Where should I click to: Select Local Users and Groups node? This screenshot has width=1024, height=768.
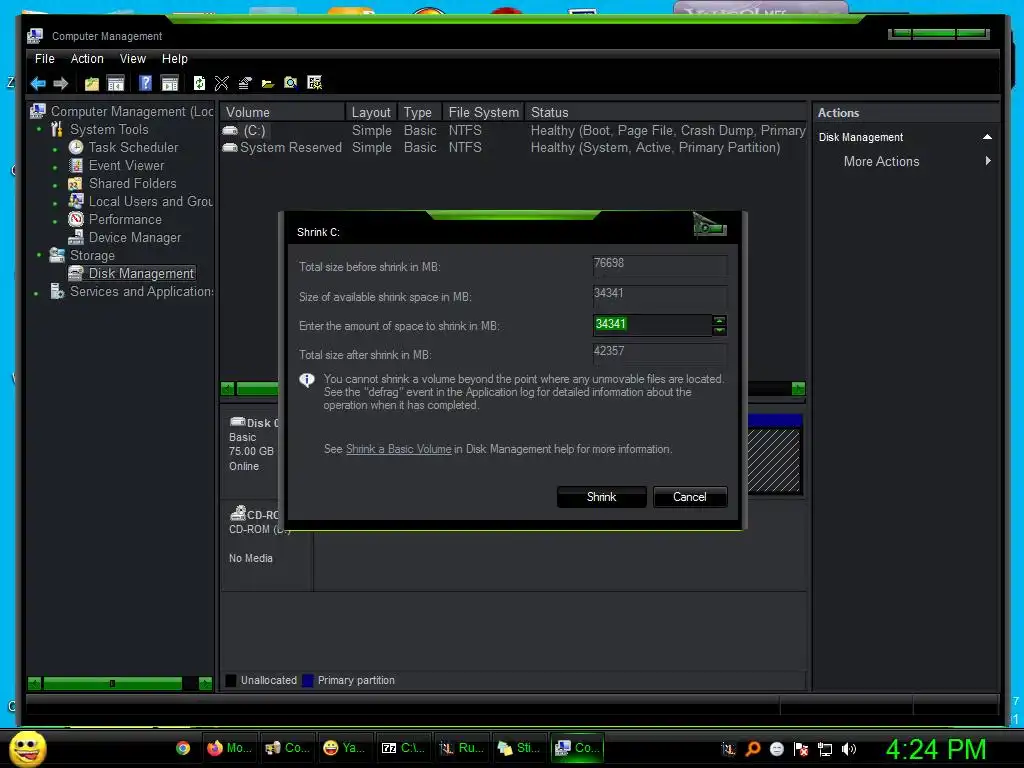(151, 202)
